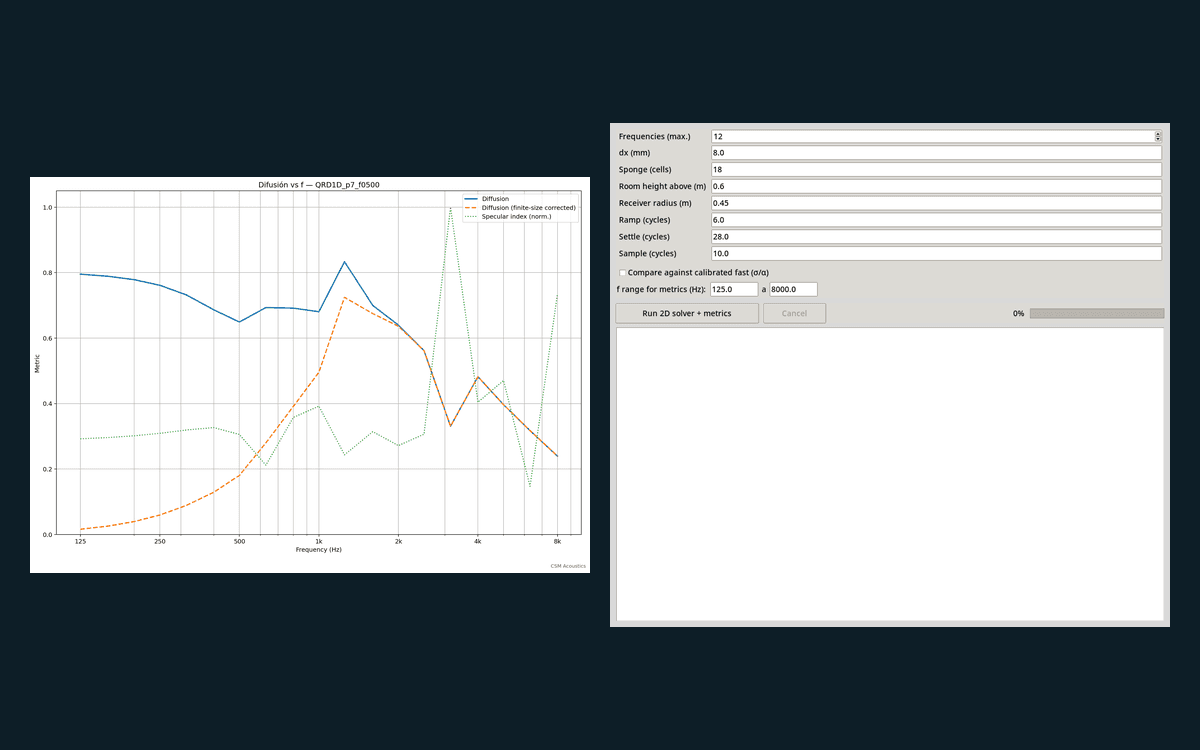The image size is (1200, 750).
Task: Click the Receiver radius (m) field
Action: click(936, 203)
